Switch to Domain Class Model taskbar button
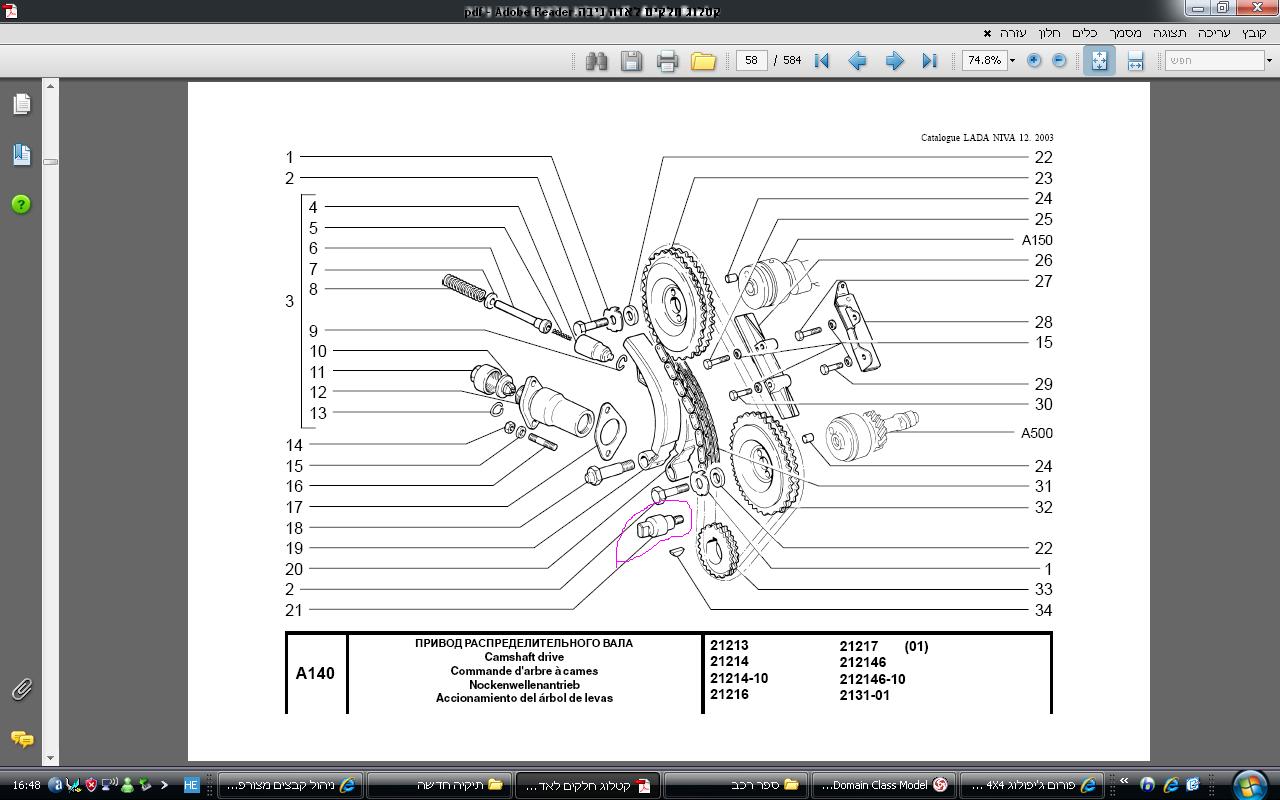 [884, 785]
